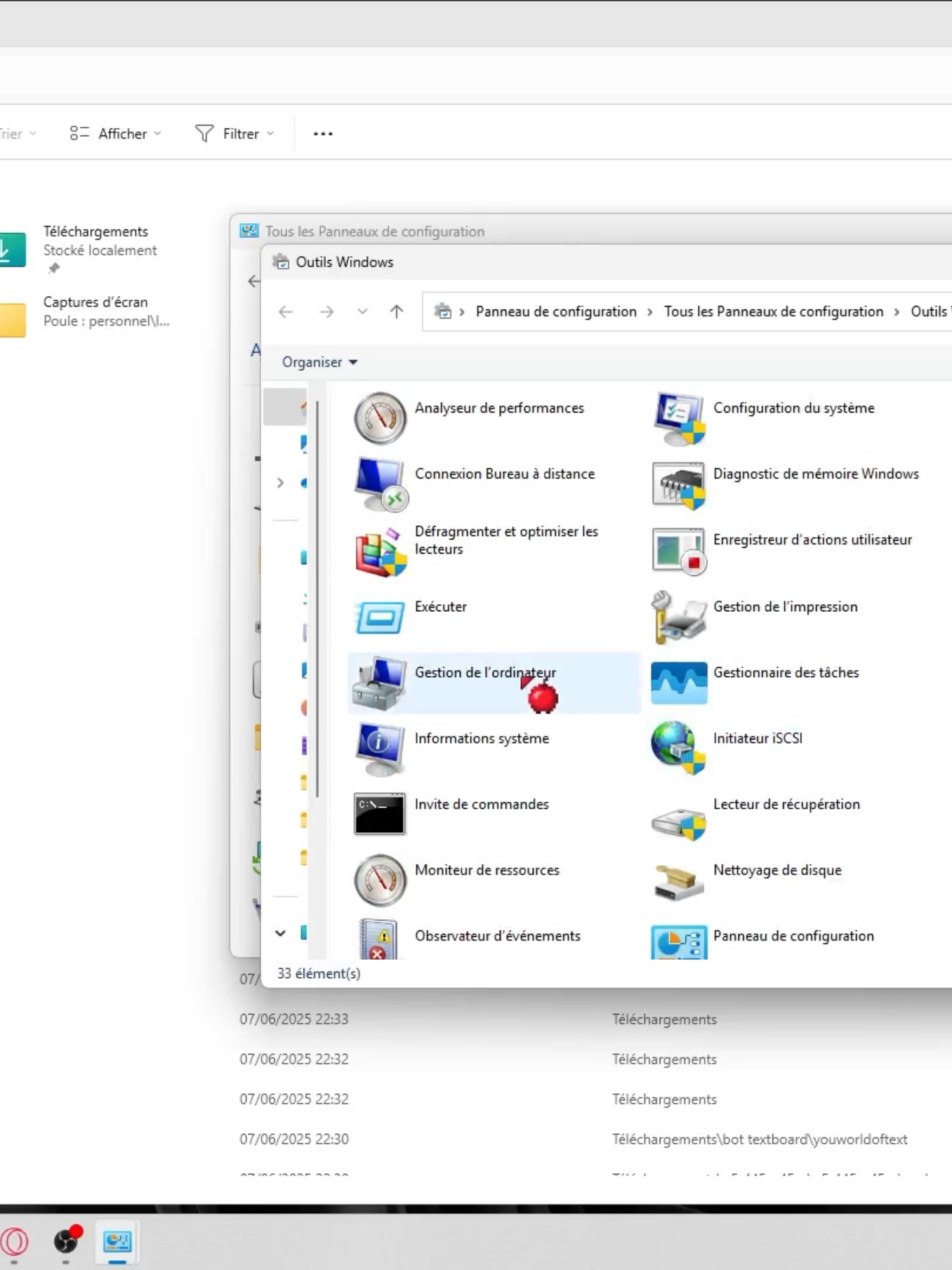Click the Outils Windows title bar icon
The image size is (952, 1270).
(x=281, y=262)
